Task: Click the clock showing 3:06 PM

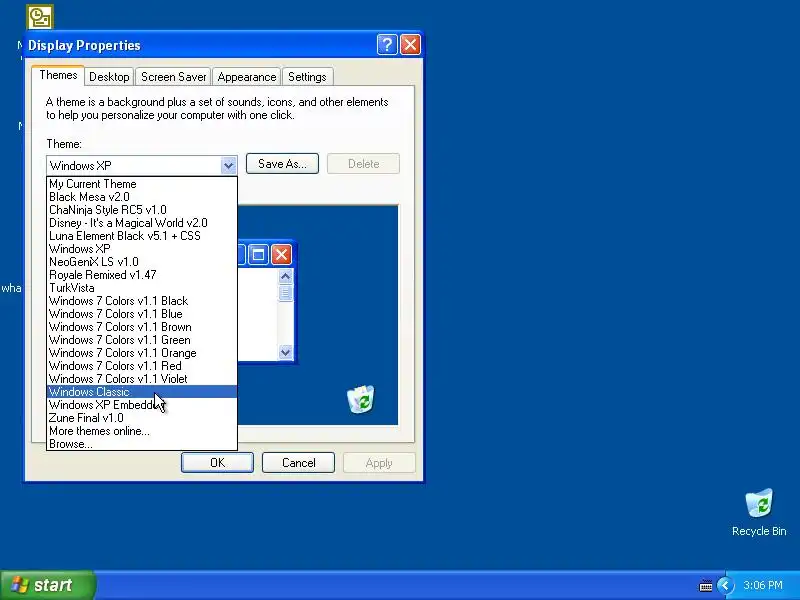Action: (x=763, y=585)
